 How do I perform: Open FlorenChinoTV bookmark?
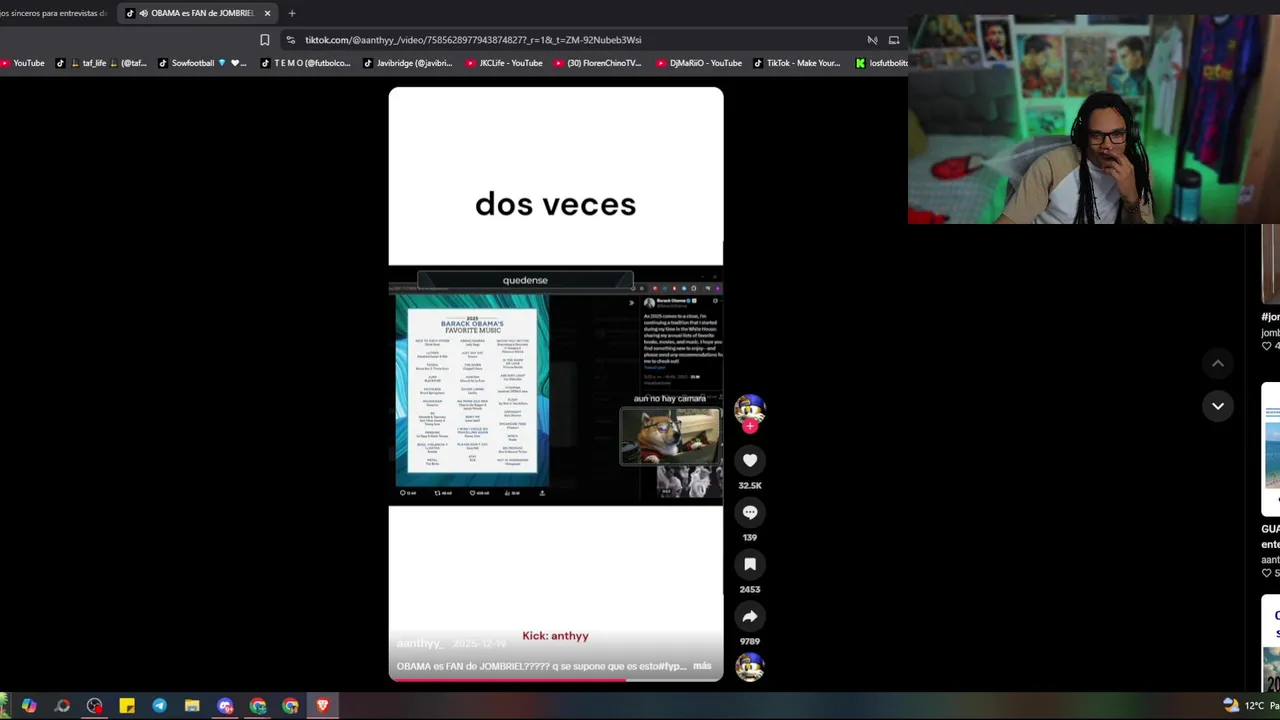pos(597,63)
